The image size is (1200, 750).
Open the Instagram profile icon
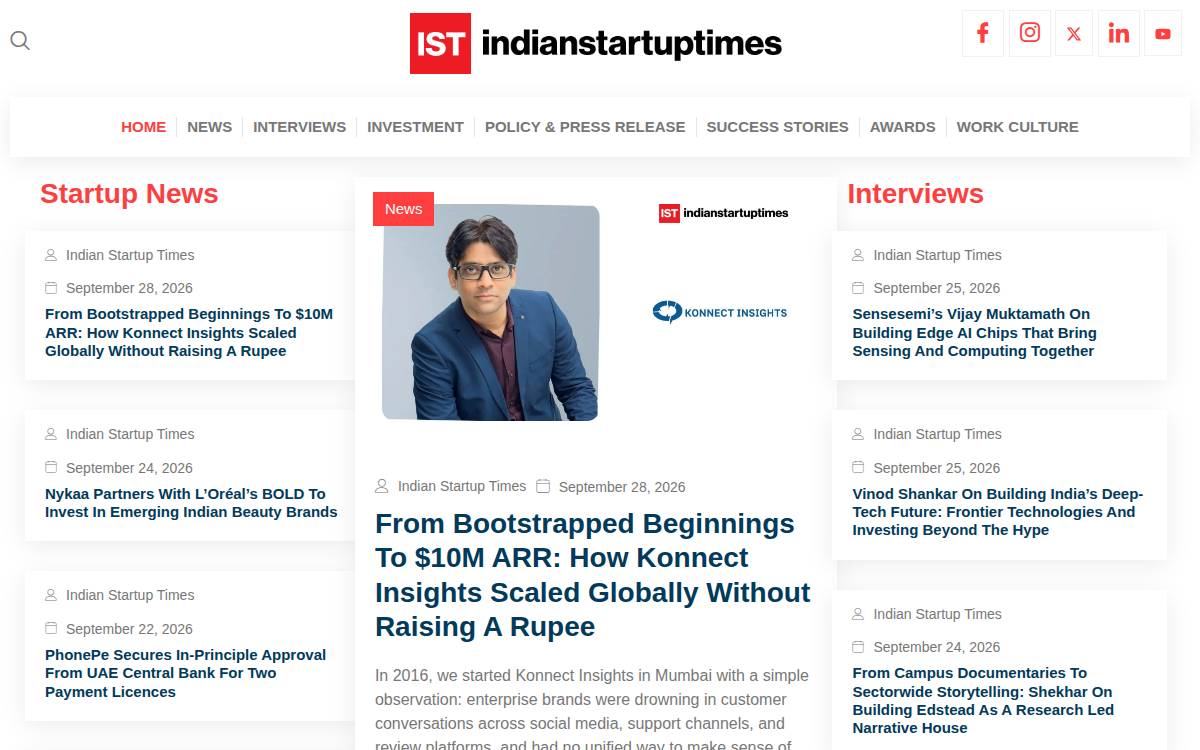click(1030, 33)
